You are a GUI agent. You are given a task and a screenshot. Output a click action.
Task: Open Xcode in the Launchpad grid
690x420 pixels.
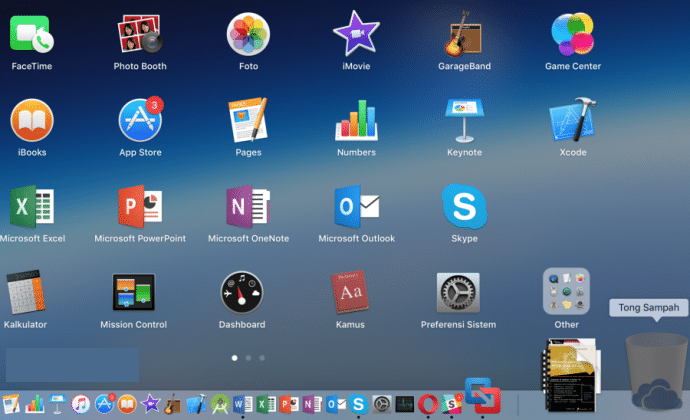click(x=573, y=120)
